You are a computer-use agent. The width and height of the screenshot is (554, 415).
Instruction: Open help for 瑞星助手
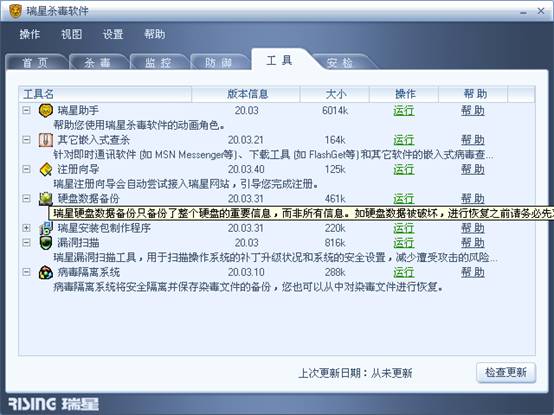pyautogui.click(x=473, y=111)
